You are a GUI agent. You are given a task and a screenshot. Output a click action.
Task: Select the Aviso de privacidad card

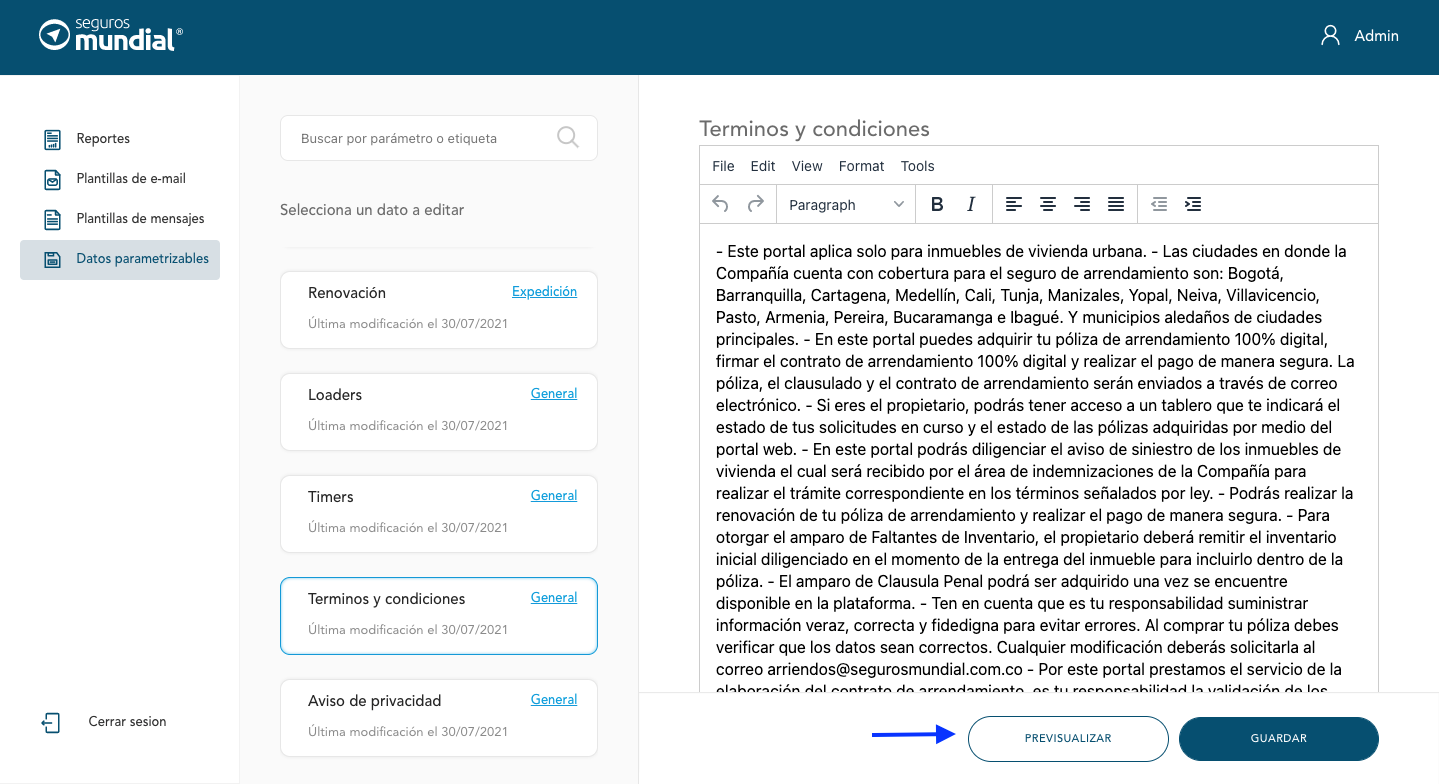[439, 718]
